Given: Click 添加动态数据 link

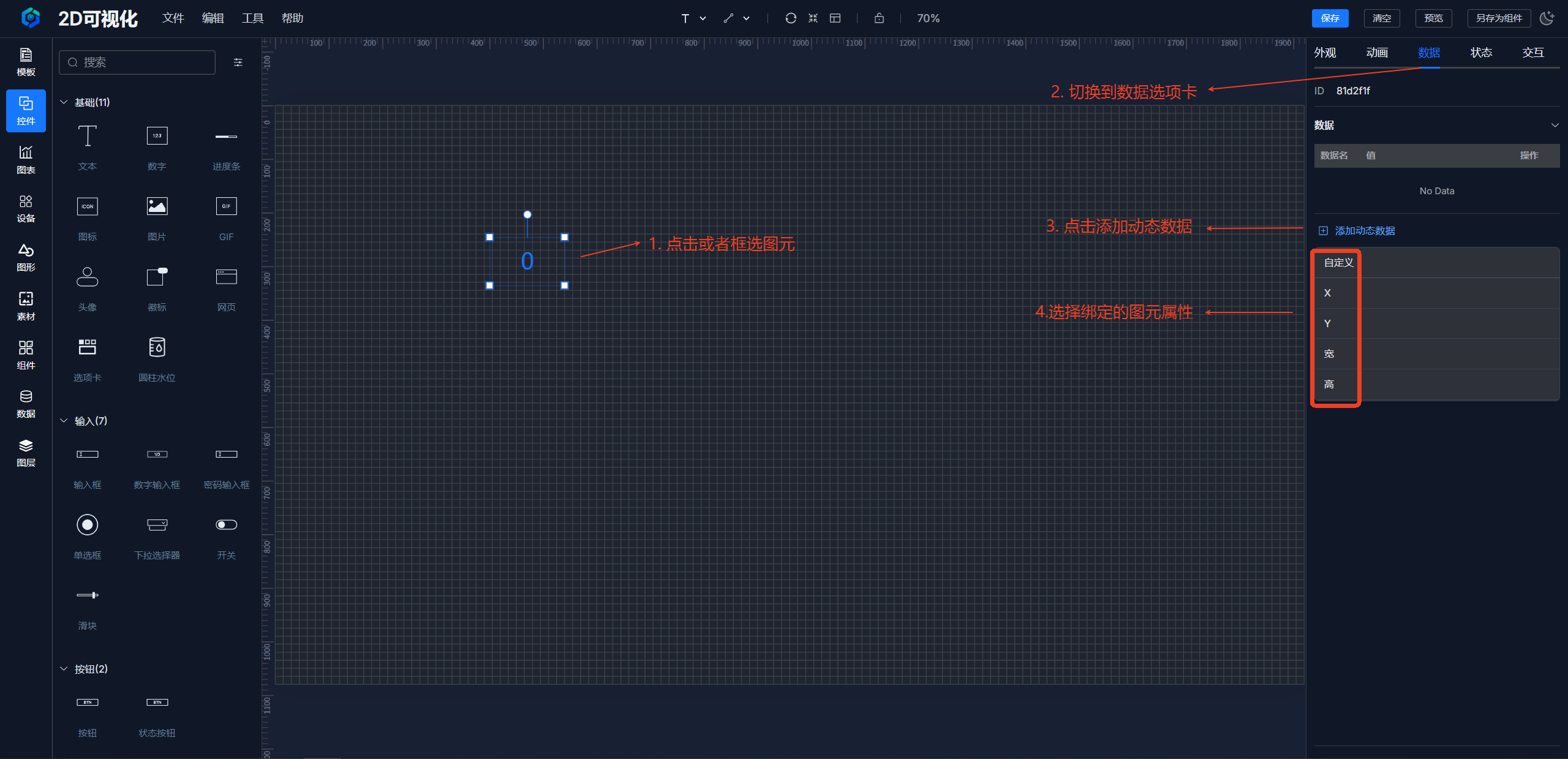Looking at the screenshot, I should click(x=1364, y=231).
